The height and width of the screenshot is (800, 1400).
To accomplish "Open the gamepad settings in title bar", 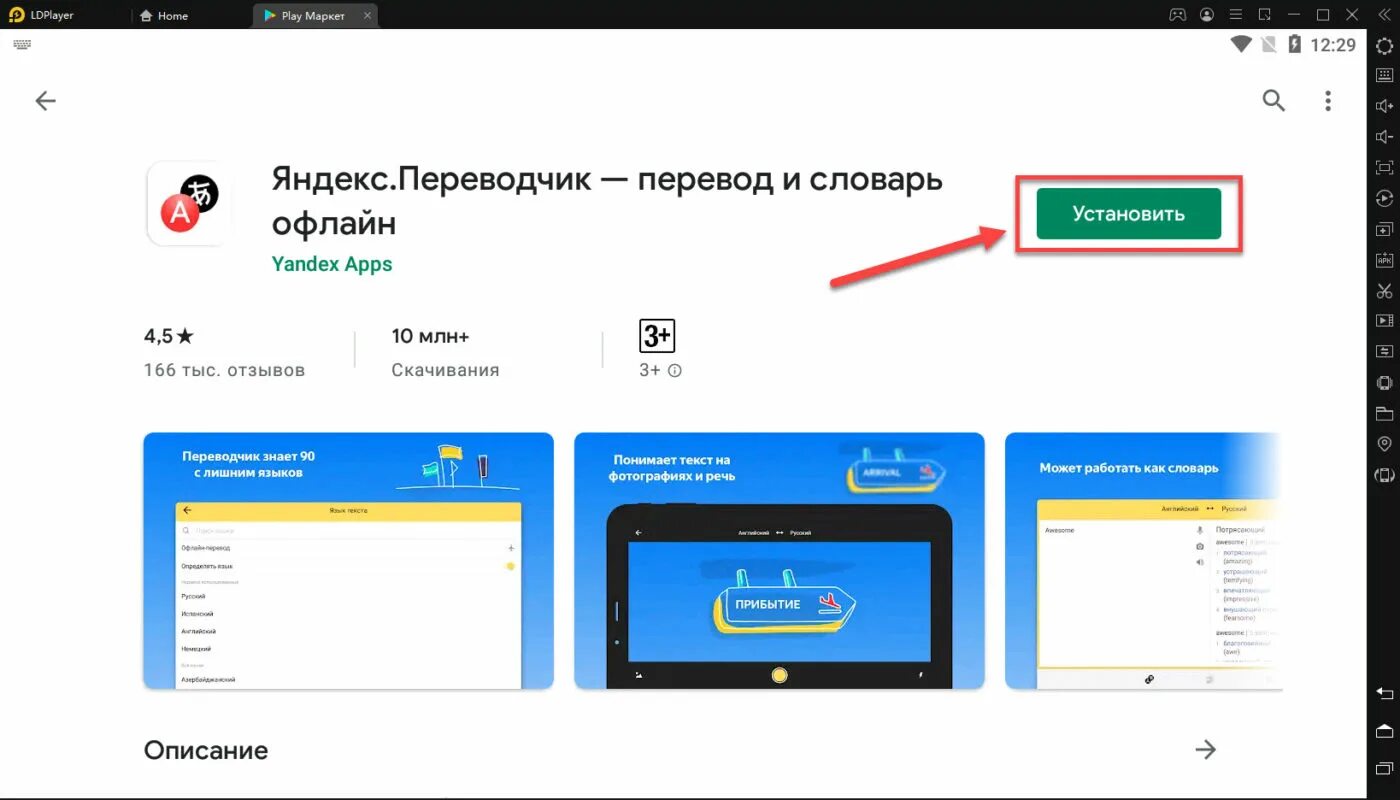I will click(x=1178, y=15).
